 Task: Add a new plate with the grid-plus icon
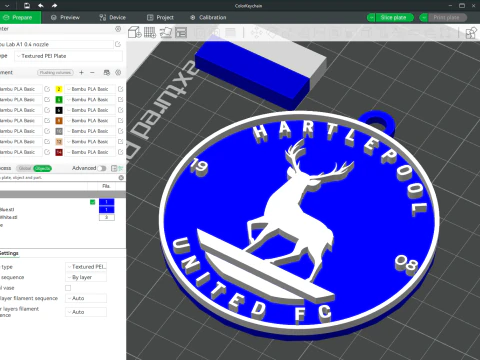click(150, 32)
